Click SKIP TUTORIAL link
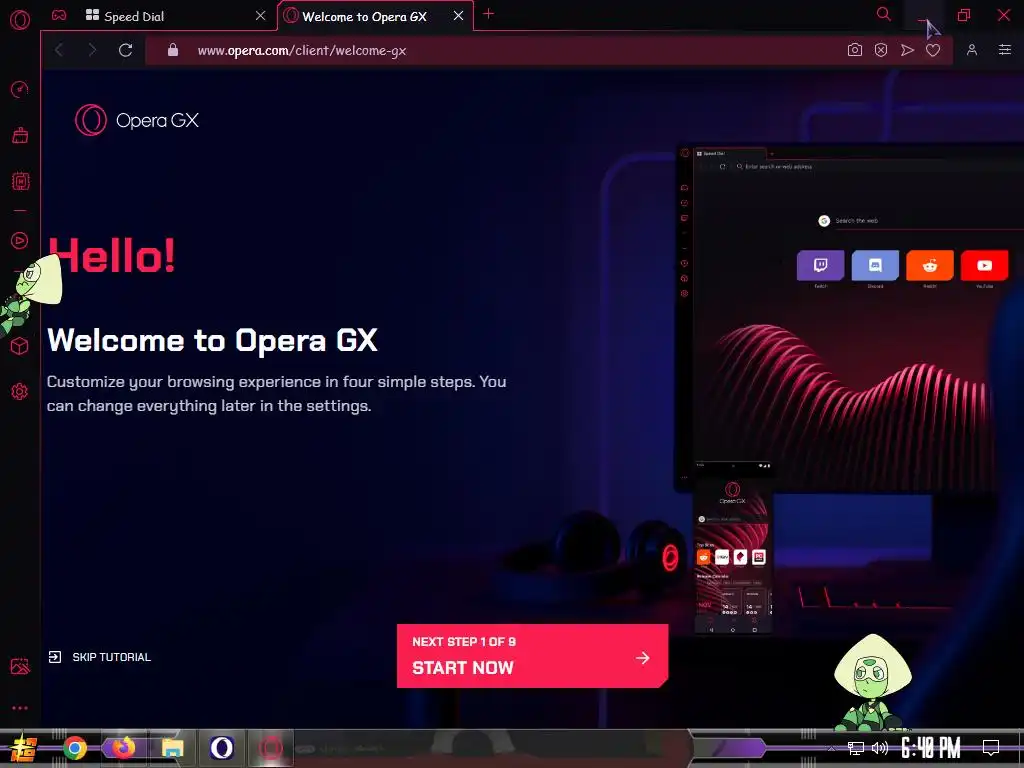This screenshot has width=1024, height=768. tap(100, 657)
